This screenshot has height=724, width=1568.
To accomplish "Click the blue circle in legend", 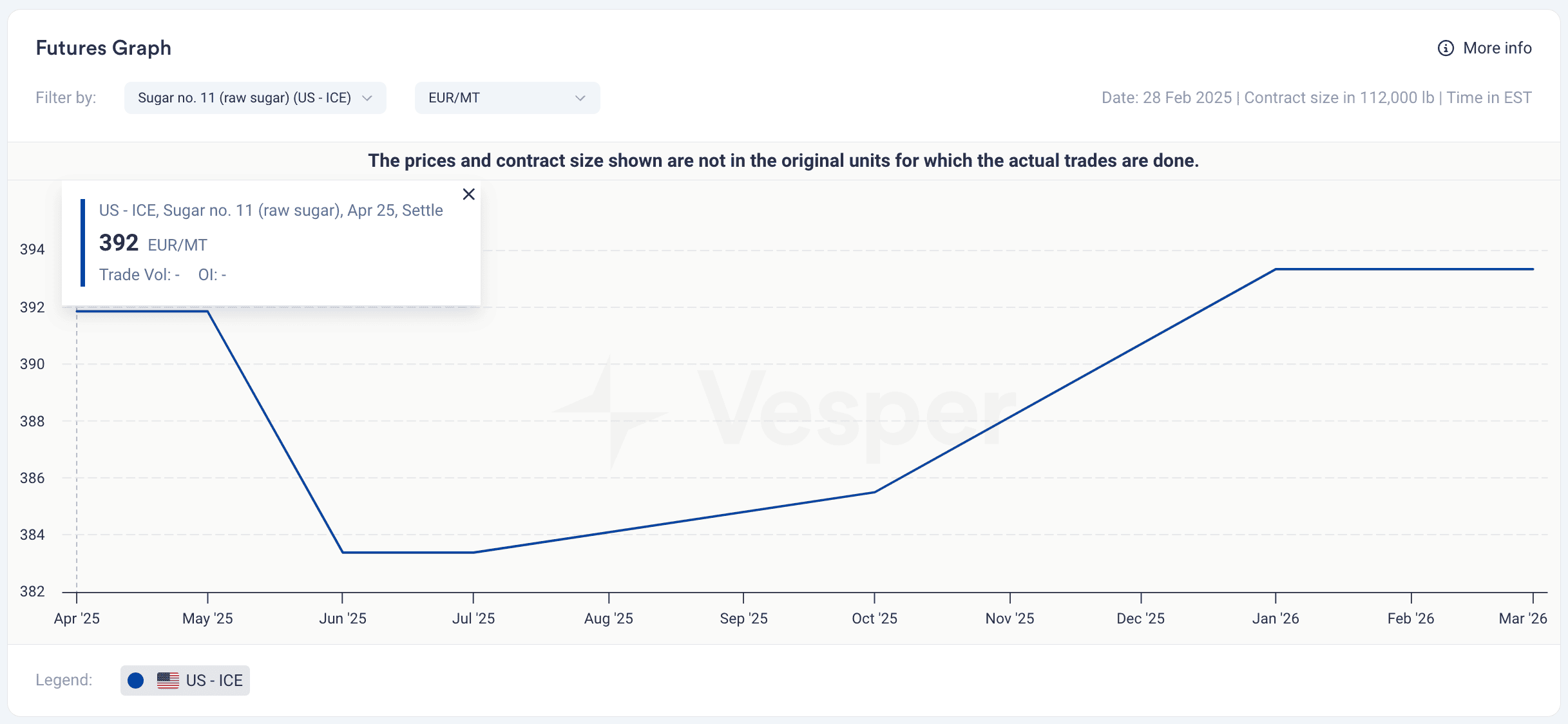I will click(136, 680).
